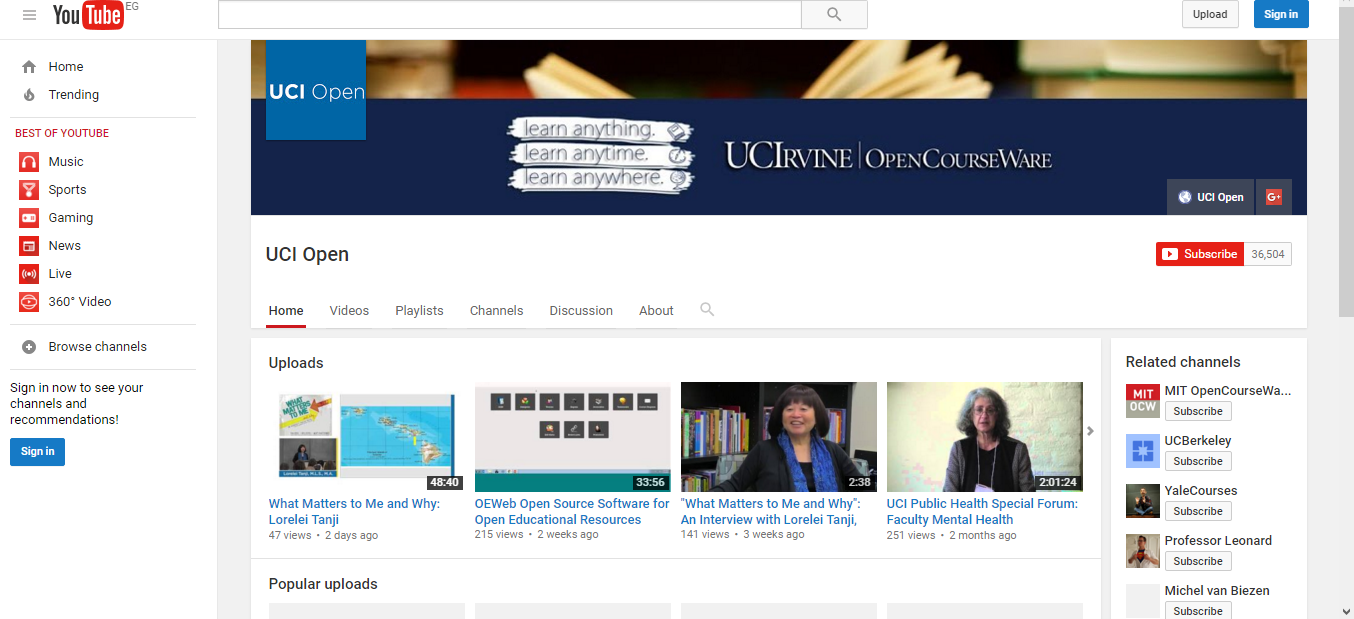Click Sign in button in header

[x=1281, y=14]
